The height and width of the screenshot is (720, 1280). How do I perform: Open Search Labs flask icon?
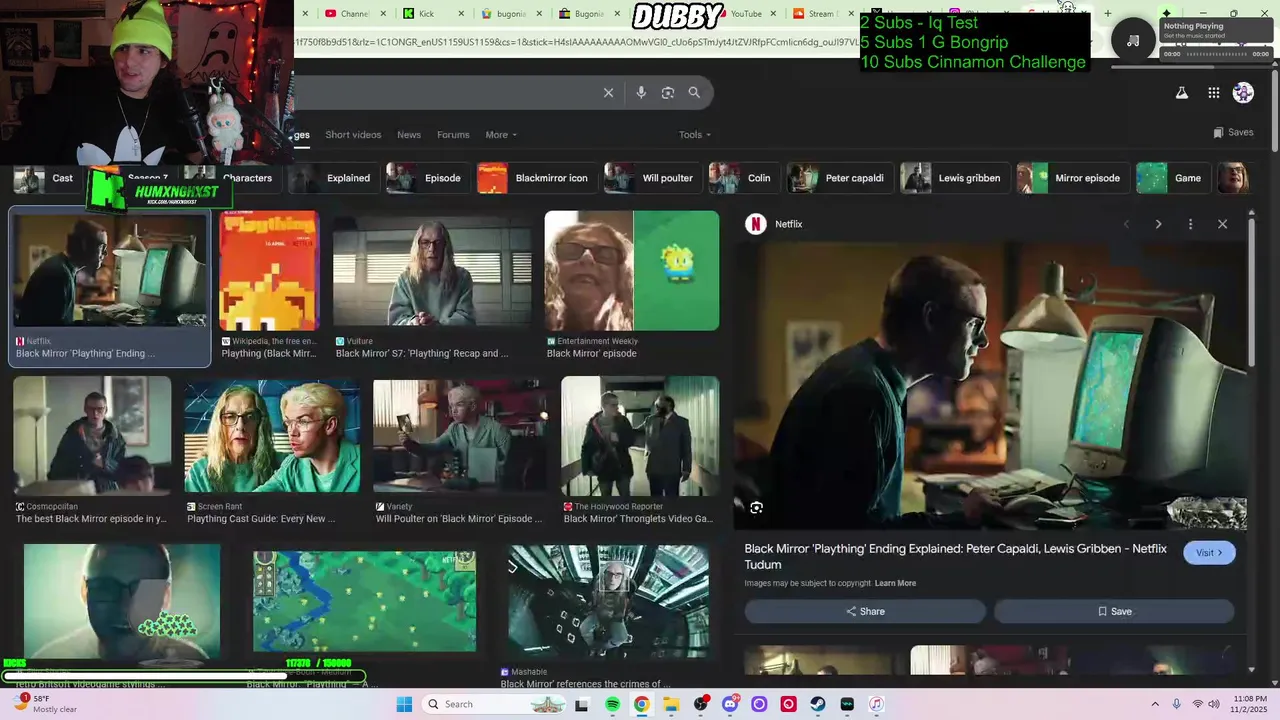(x=1181, y=93)
